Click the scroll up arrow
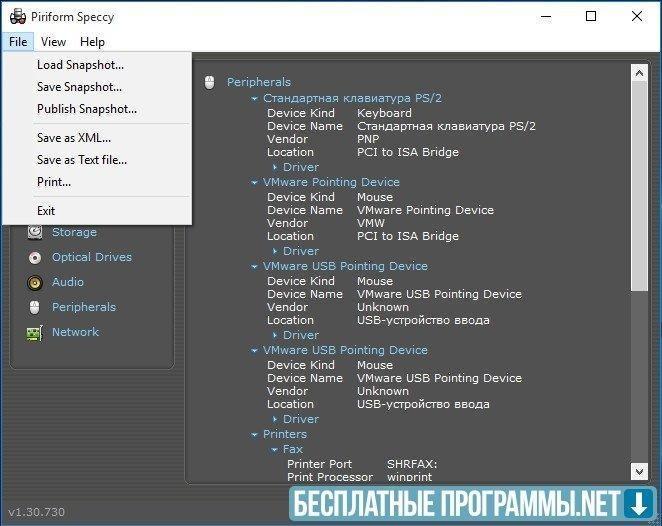Screen dimensions: 662x526 click(639, 73)
